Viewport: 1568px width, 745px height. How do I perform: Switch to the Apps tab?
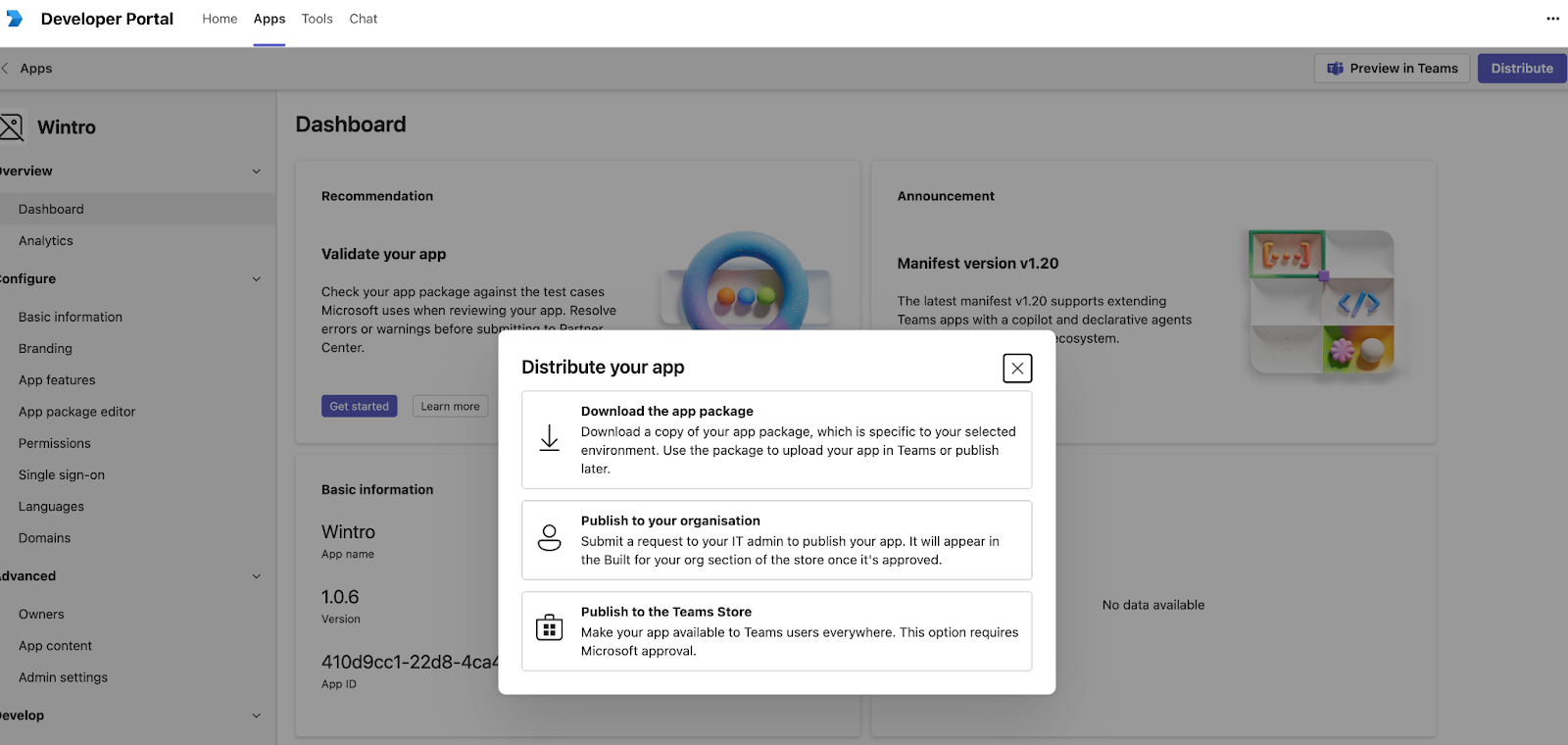(x=269, y=19)
